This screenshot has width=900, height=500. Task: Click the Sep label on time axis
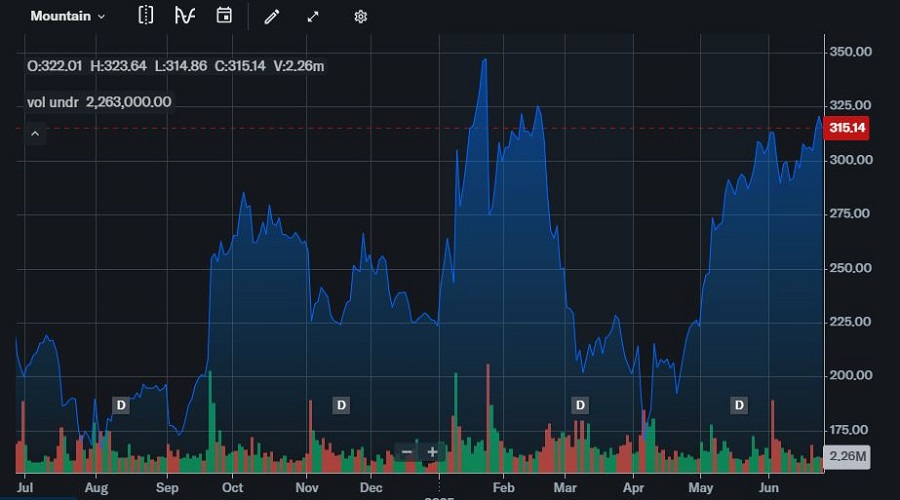pos(167,487)
